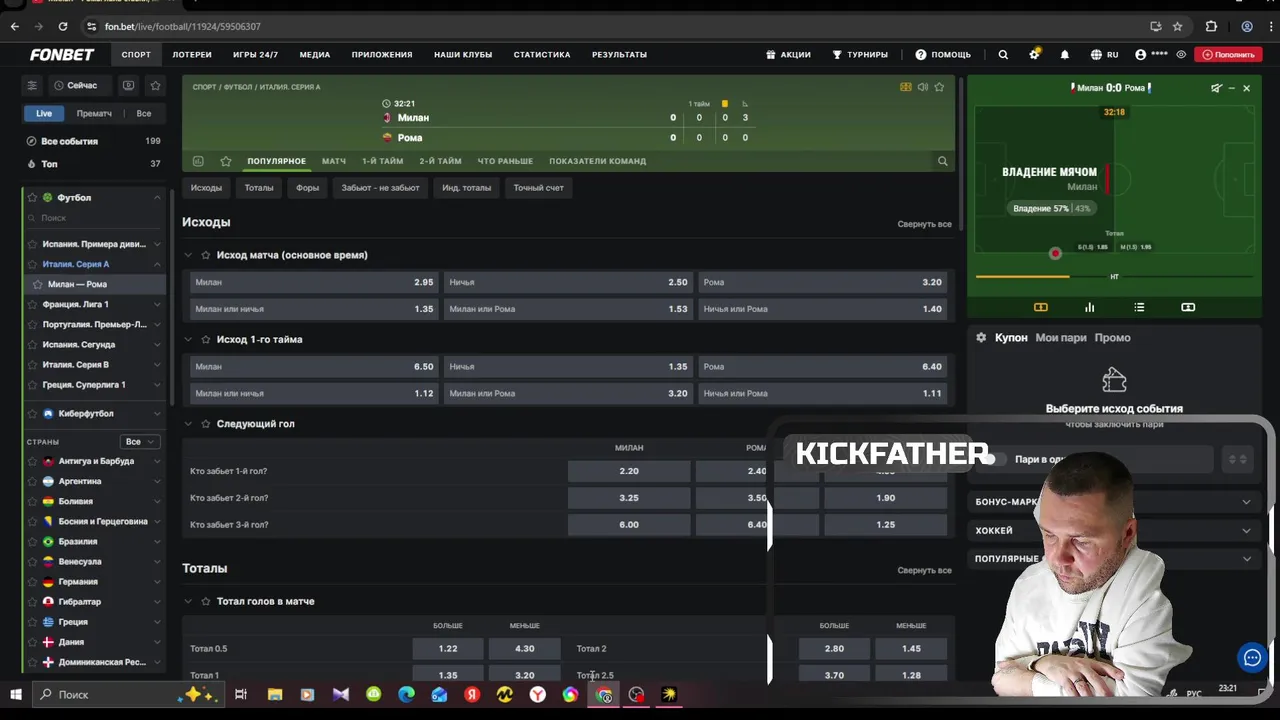Favorite the Футбол sport star

[32, 198]
